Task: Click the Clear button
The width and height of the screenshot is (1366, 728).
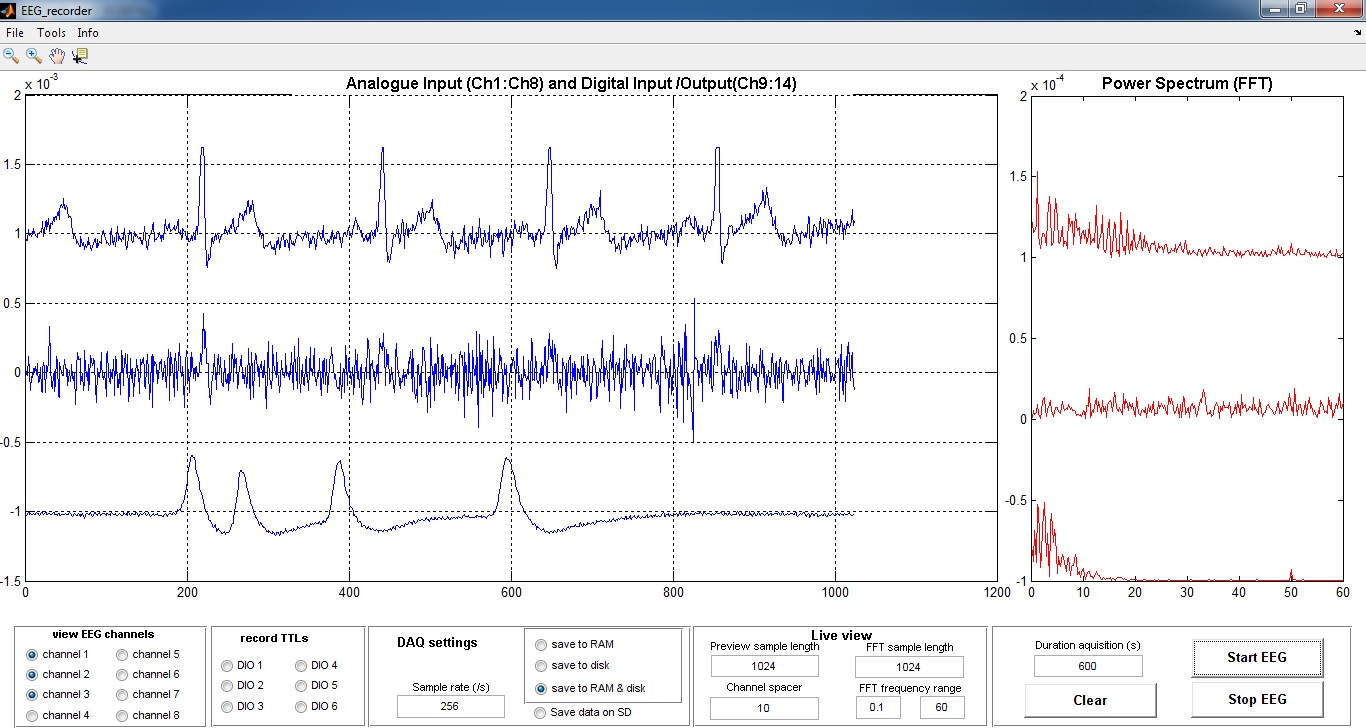Action: pos(1090,700)
